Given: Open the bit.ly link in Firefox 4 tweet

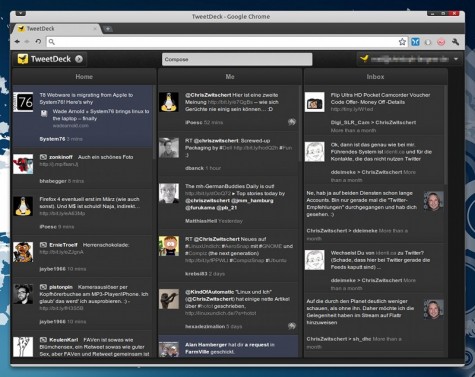Looking at the screenshot, I should [62, 213].
